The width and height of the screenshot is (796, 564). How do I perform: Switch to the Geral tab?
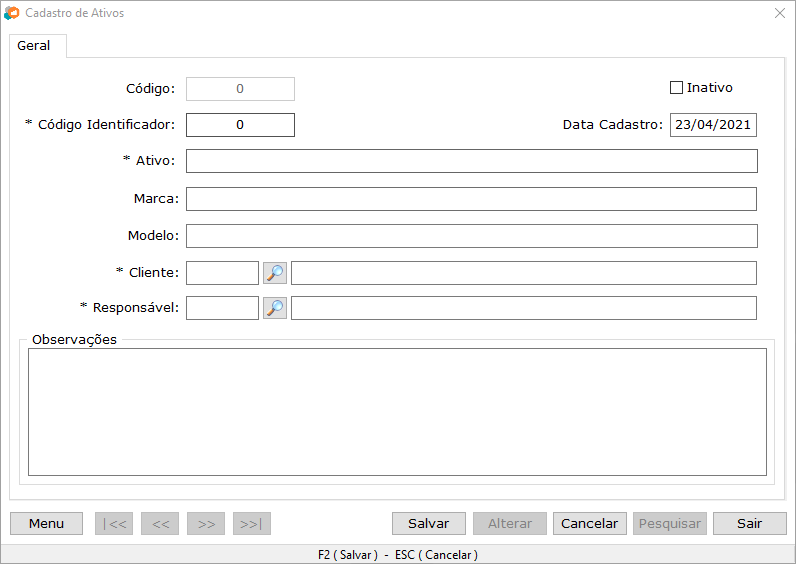34,46
